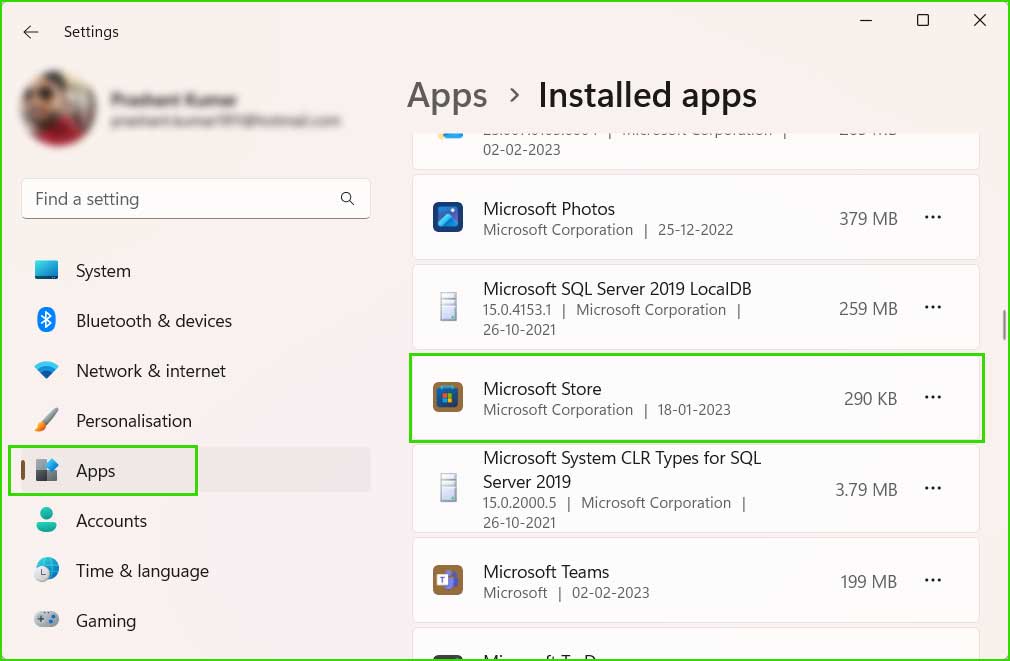Viewport: 1010px width, 661px height.
Task: Click the Accounts person icon
Action: (46, 520)
